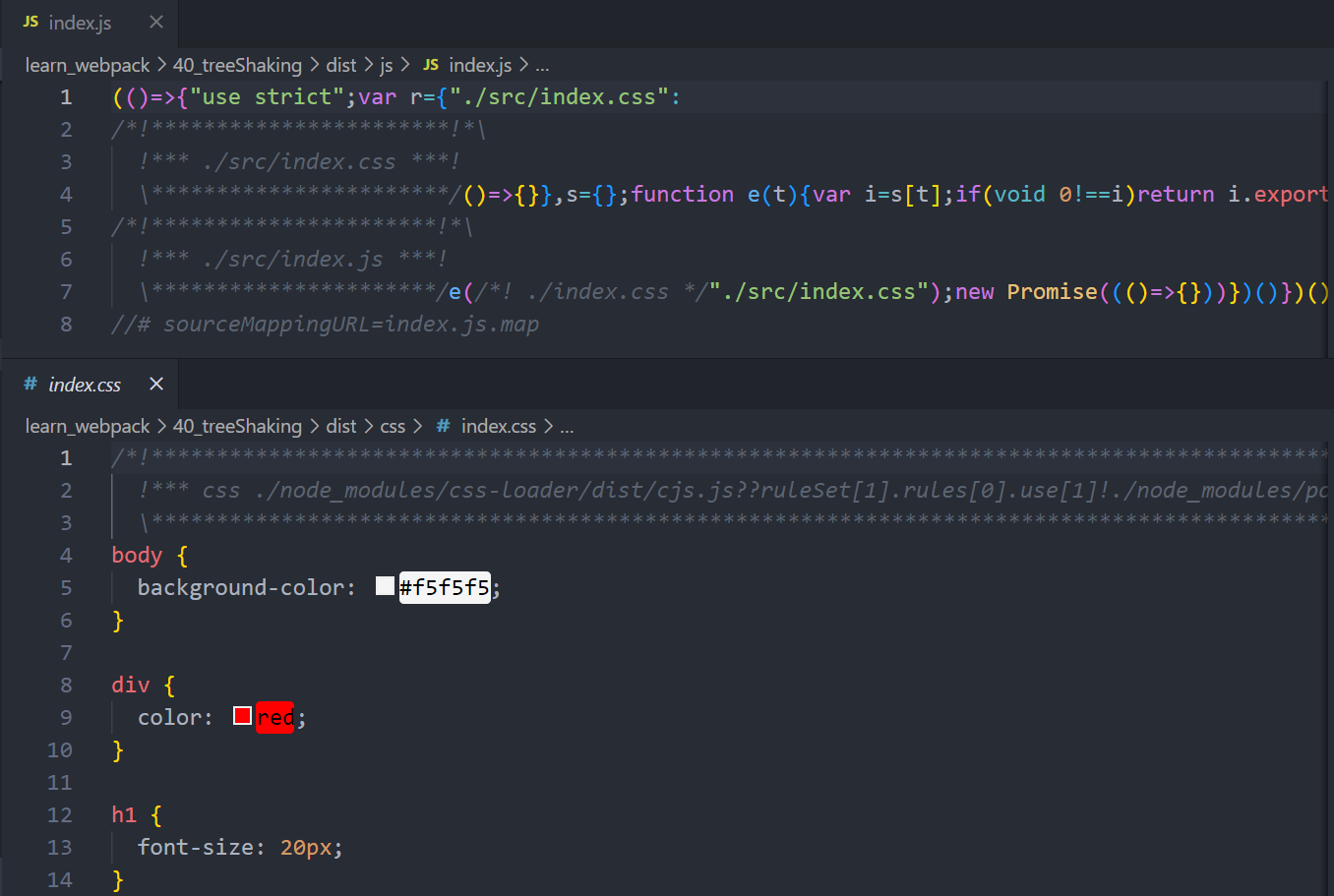This screenshot has width=1334, height=896.
Task: Close the index.css tab
Action: (x=156, y=384)
